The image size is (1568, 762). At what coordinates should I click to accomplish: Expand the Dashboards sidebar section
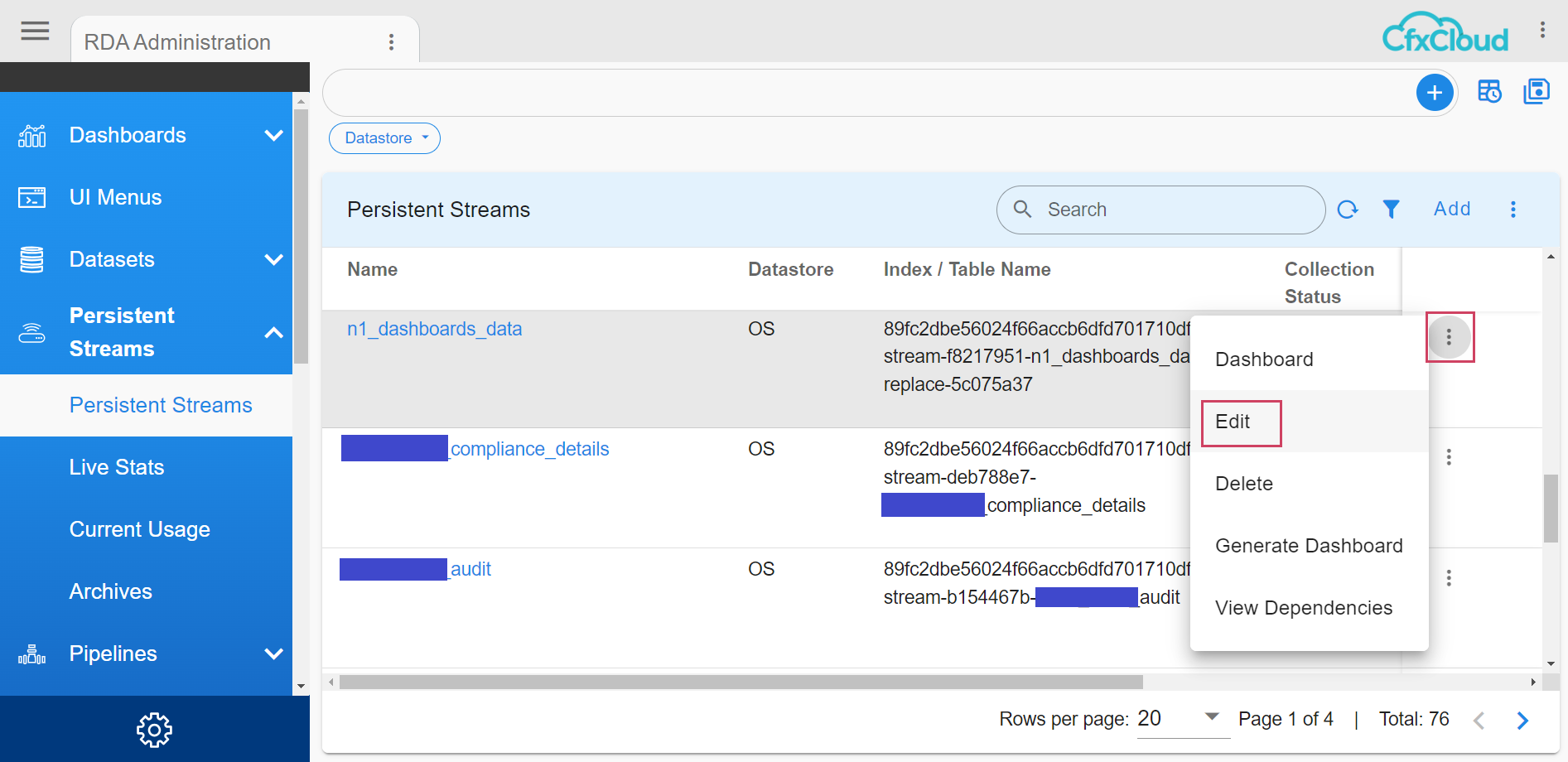273,135
